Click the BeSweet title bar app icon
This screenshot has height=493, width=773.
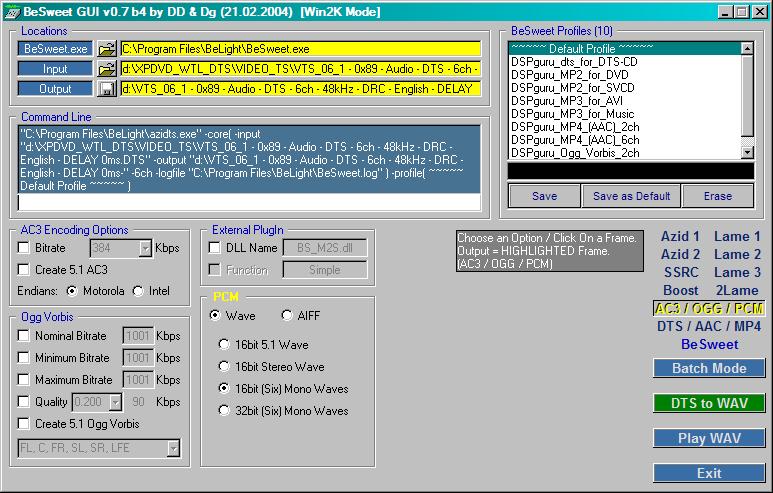12,12
